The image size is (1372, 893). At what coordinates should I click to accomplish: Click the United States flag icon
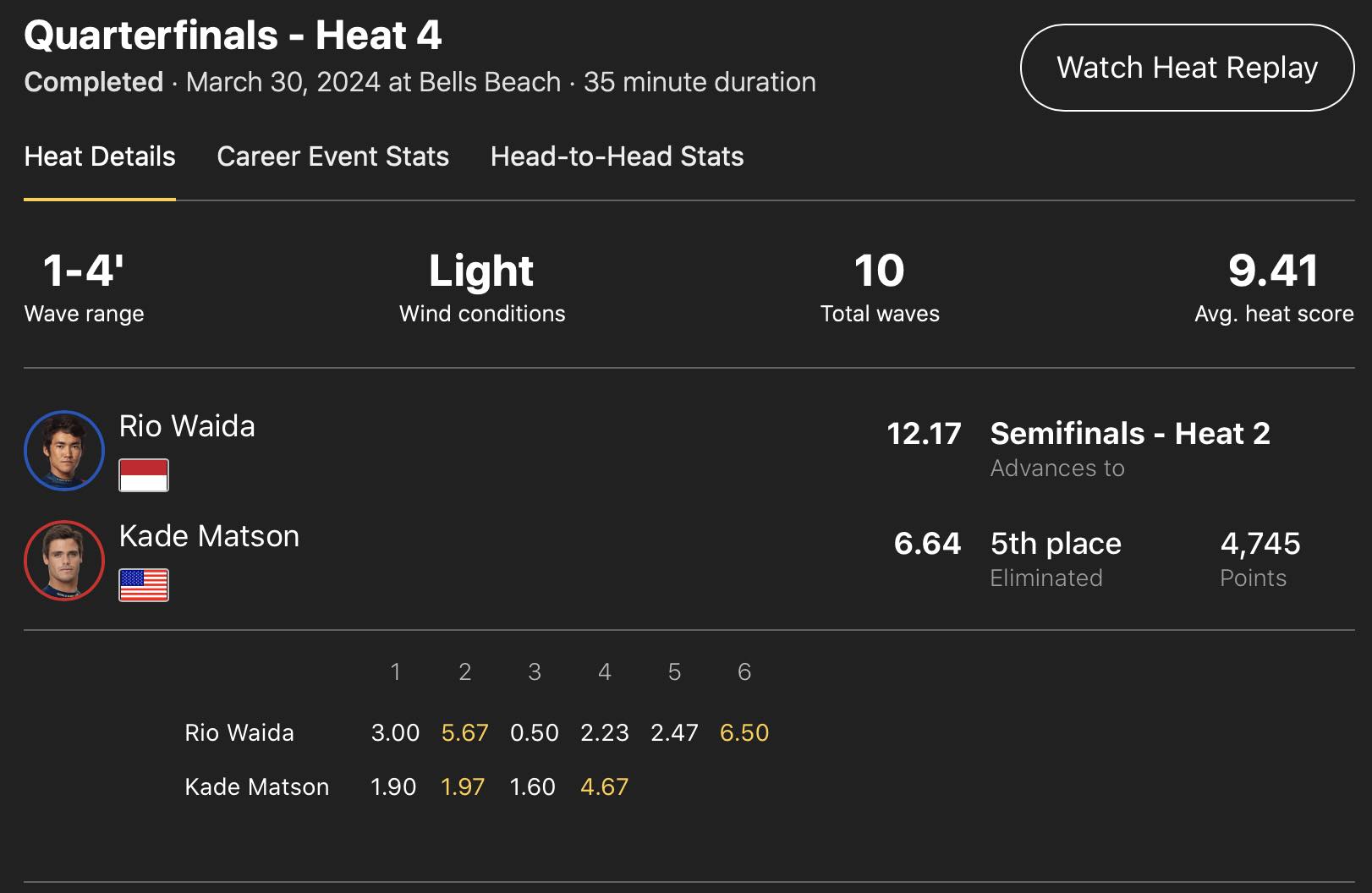[144, 585]
